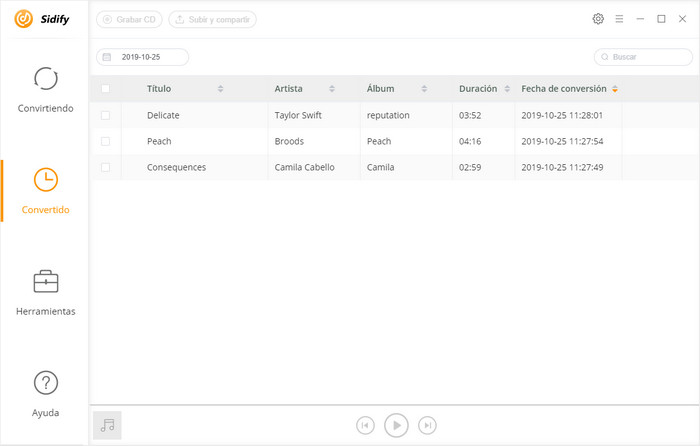Click conversion time 2019-10-25 11:28:01
The width and height of the screenshot is (700, 446).
(x=562, y=115)
